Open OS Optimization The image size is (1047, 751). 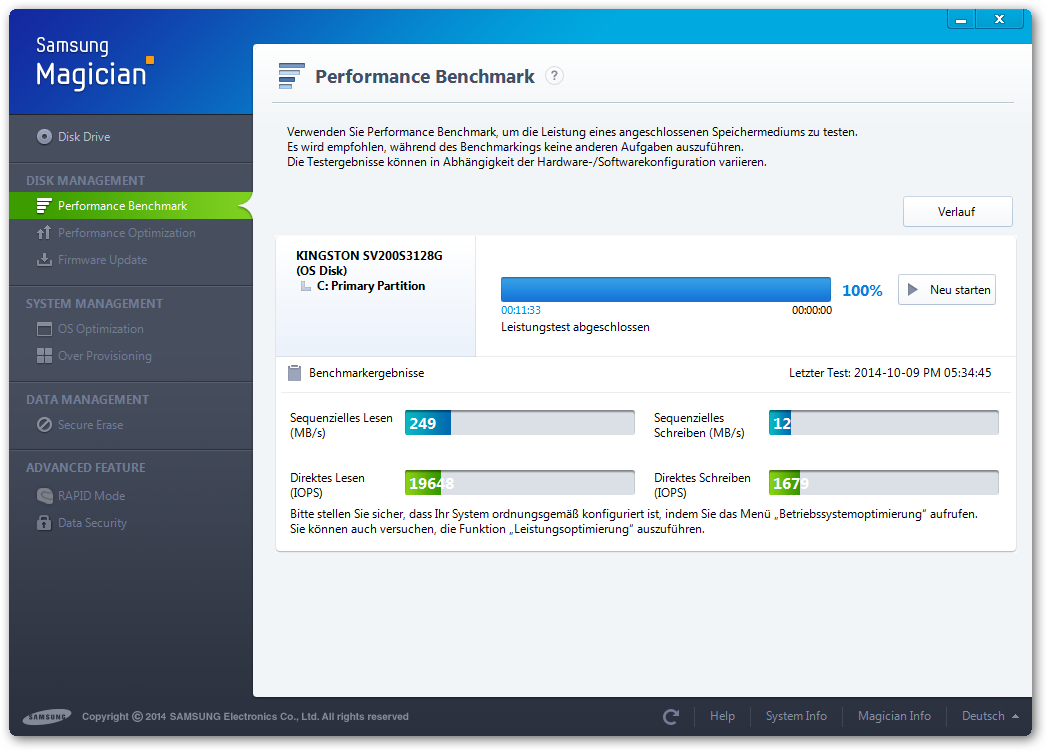100,329
